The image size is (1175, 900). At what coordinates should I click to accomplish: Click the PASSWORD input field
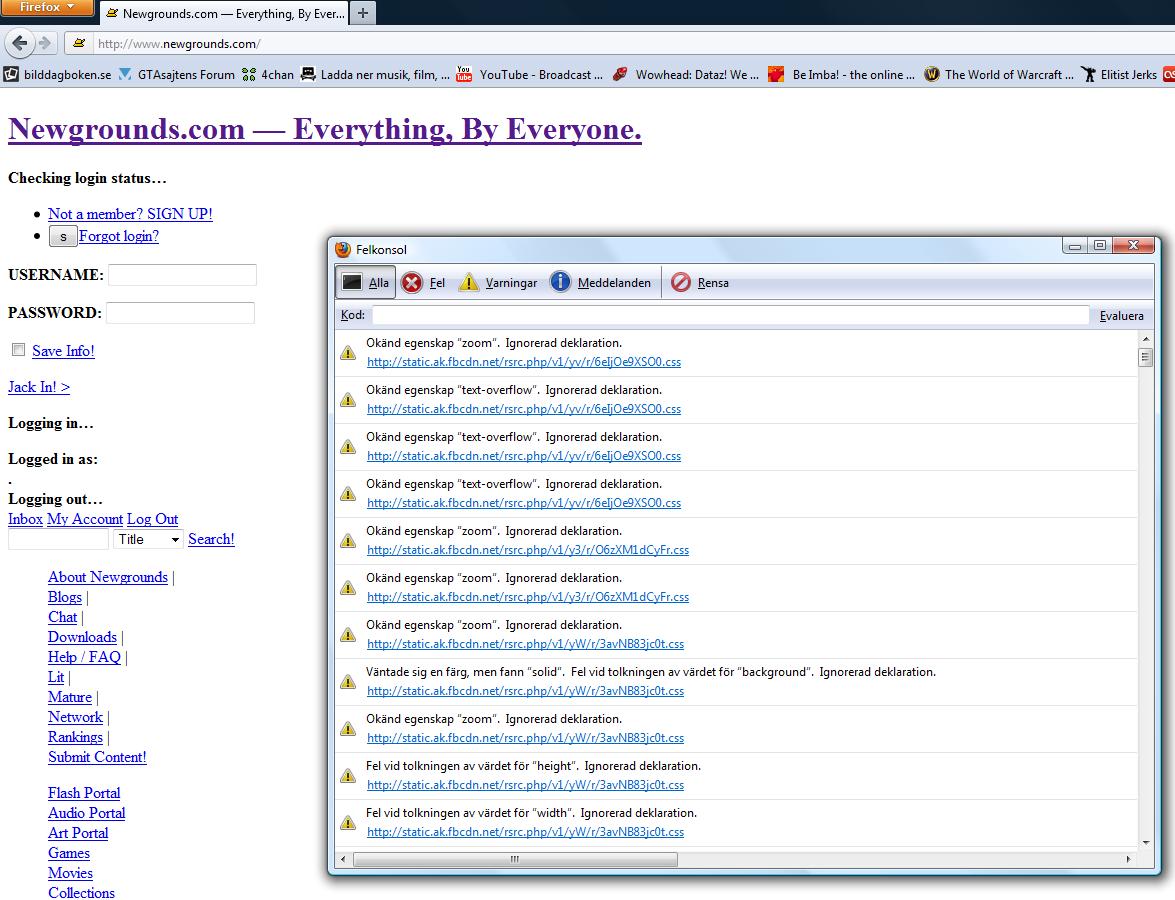[181, 312]
